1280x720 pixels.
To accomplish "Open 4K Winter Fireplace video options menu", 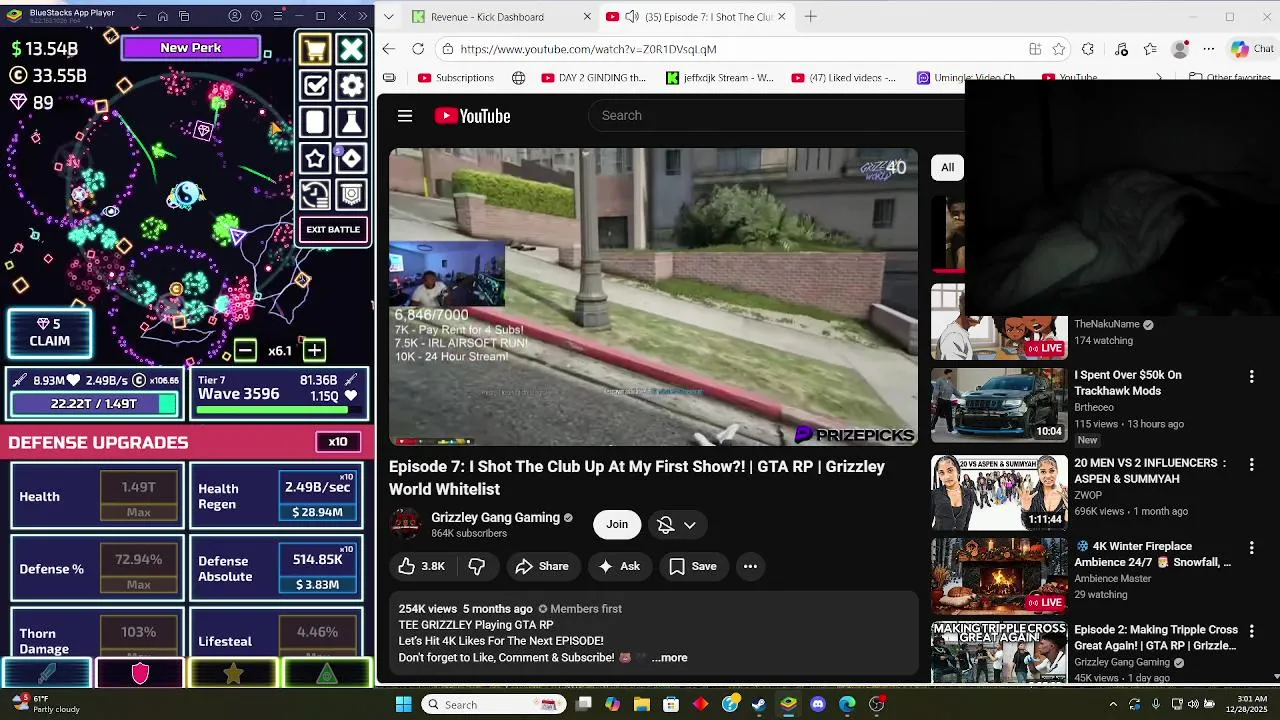I will tap(1251, 548).
